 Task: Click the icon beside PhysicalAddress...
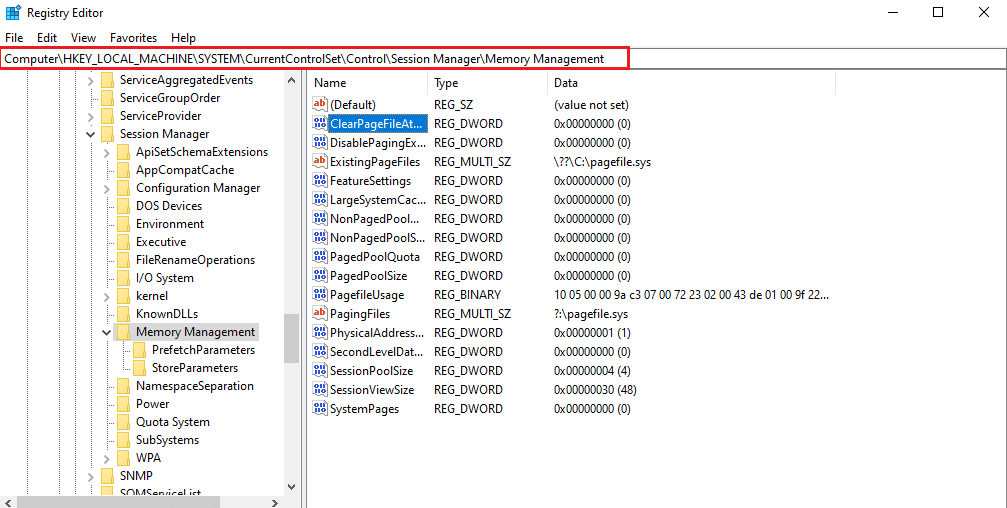coord(319,333)
